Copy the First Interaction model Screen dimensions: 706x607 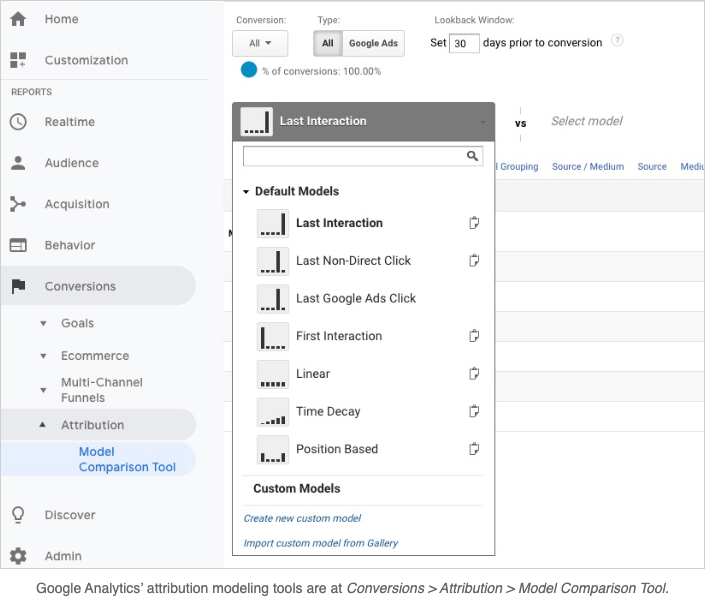[474, 335]
